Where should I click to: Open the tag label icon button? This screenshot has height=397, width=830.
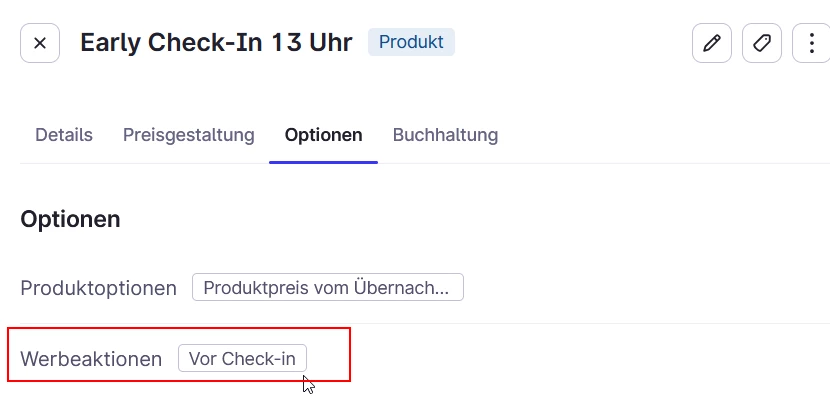tap(762, 43)
